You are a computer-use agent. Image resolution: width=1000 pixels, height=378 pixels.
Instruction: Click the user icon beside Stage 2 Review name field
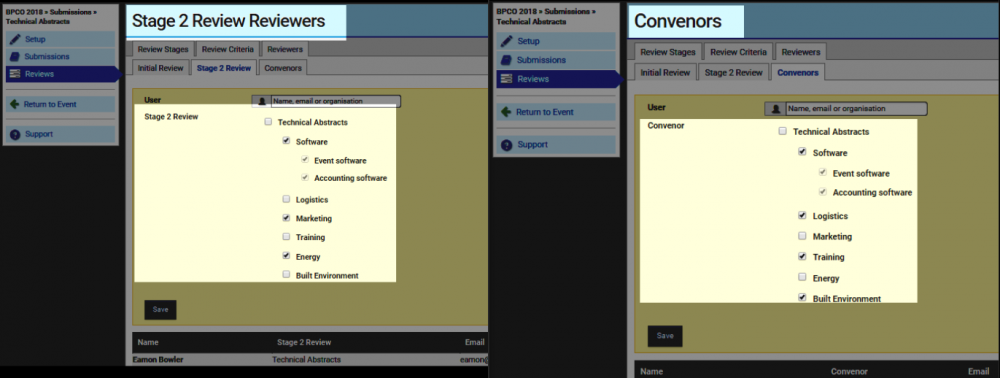coord(261,101)
